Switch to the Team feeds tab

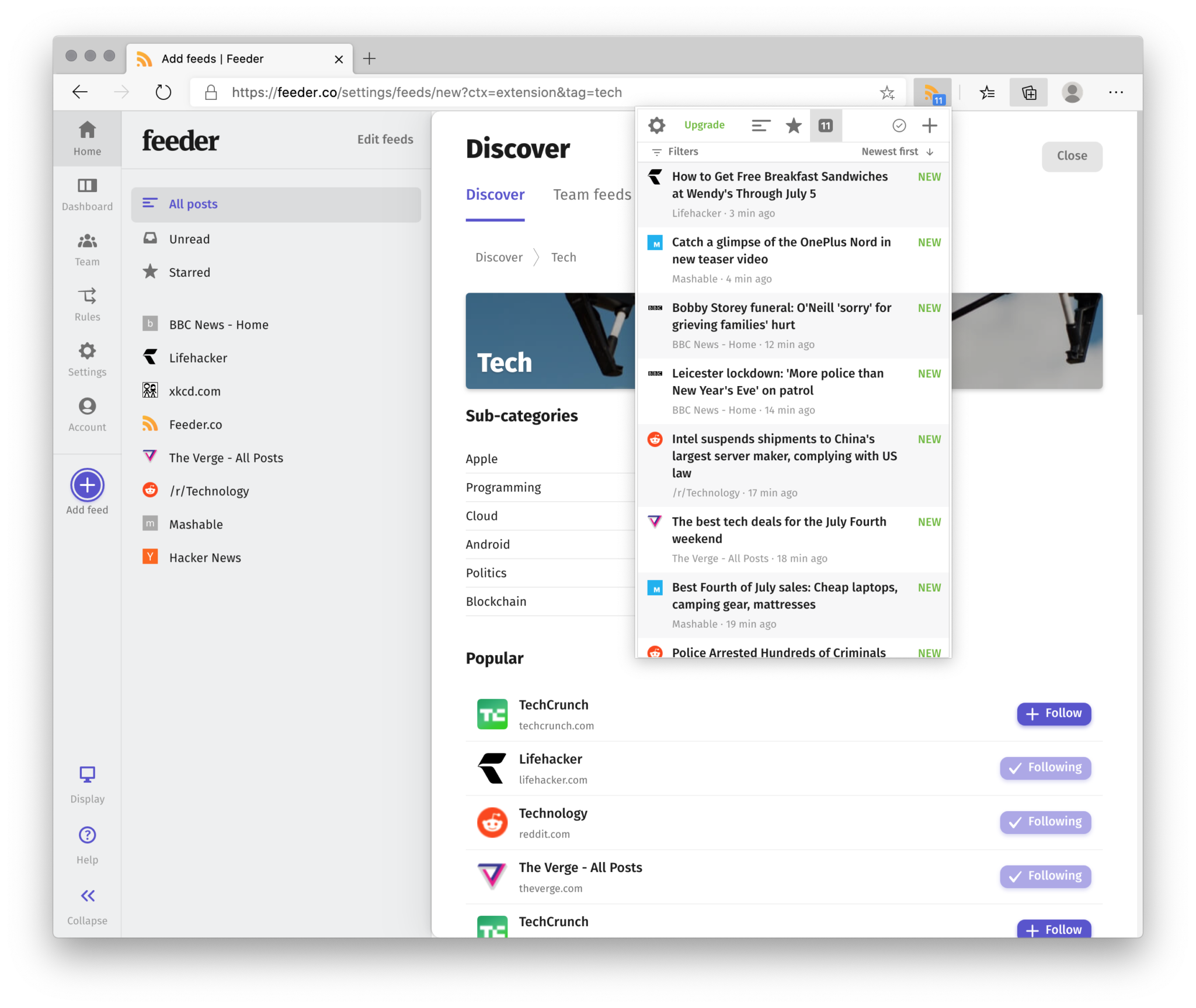click(x=591, y=194)
